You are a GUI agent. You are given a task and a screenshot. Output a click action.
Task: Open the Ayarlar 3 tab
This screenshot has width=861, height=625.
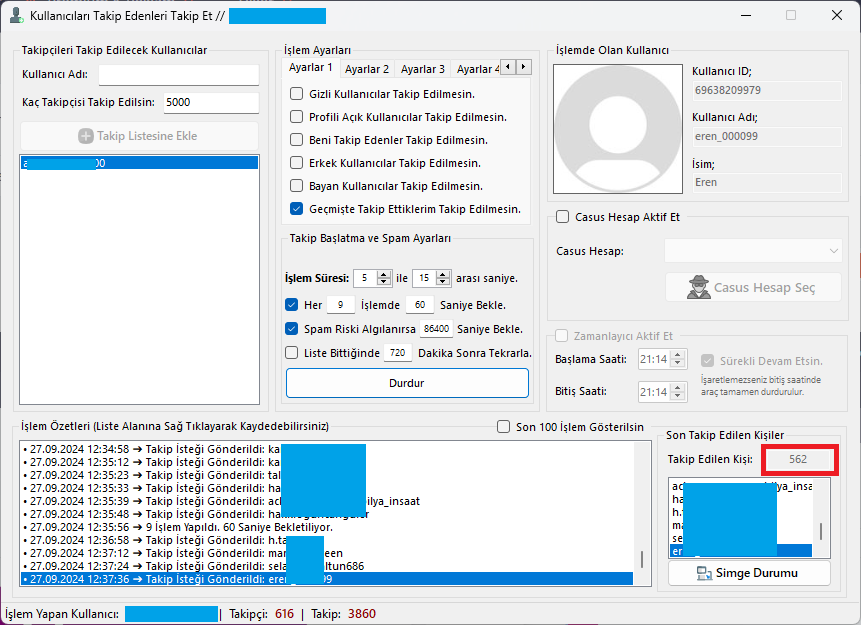(422, 69)
